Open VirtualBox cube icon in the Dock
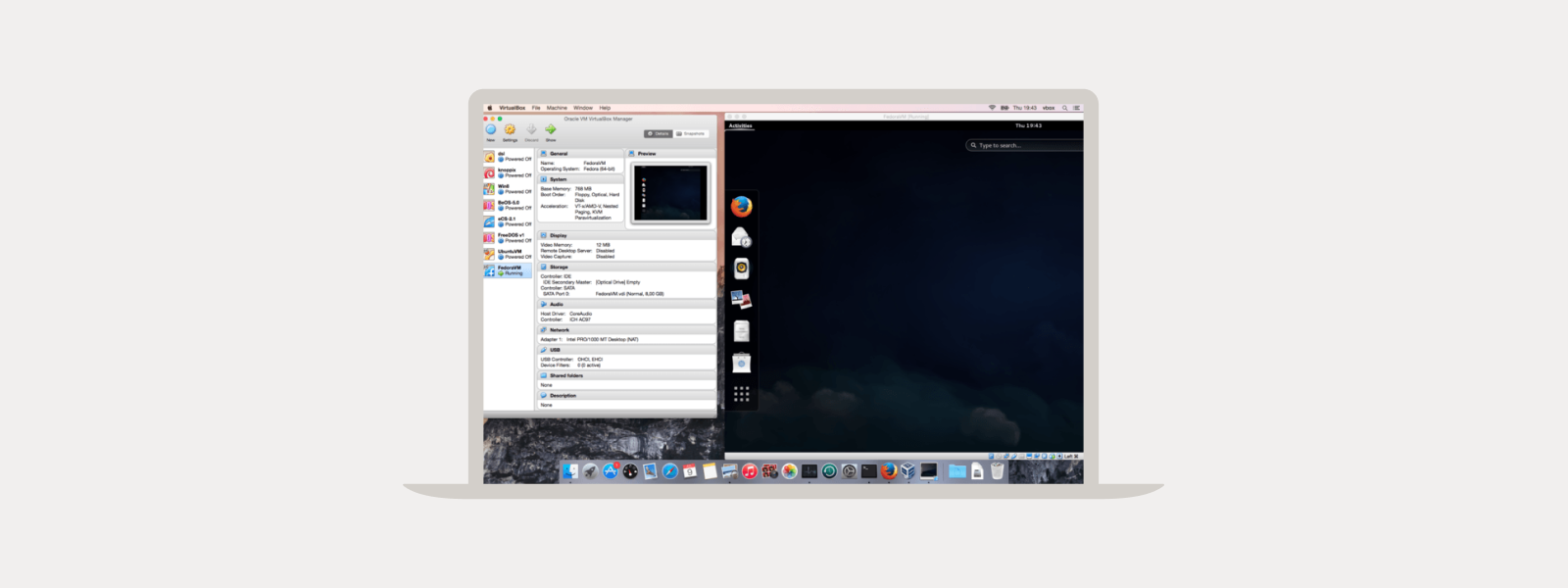This screenshot has width=1568, height=588. (908, 470)
